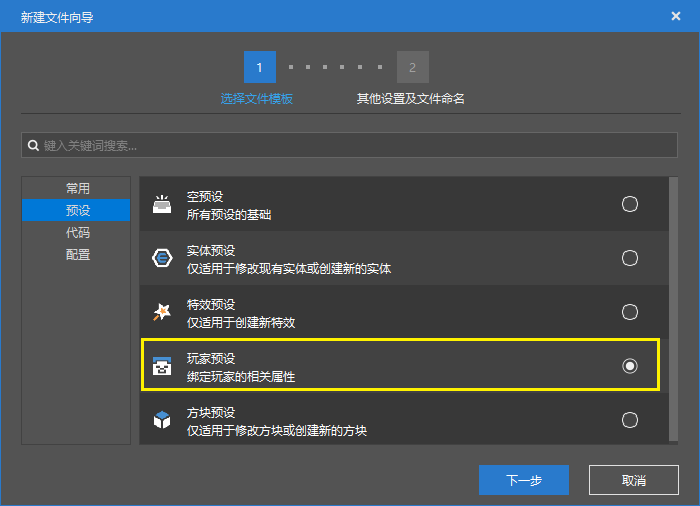Choose the 方块预设 radio option
This screenshot has height=506, width=700.
pyautogui.click(x=630, y=420)
